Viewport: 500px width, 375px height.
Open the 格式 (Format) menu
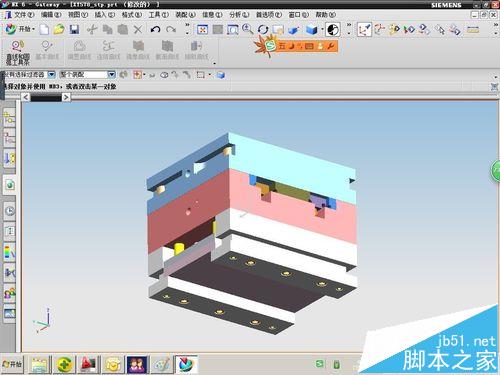[132, 15]
